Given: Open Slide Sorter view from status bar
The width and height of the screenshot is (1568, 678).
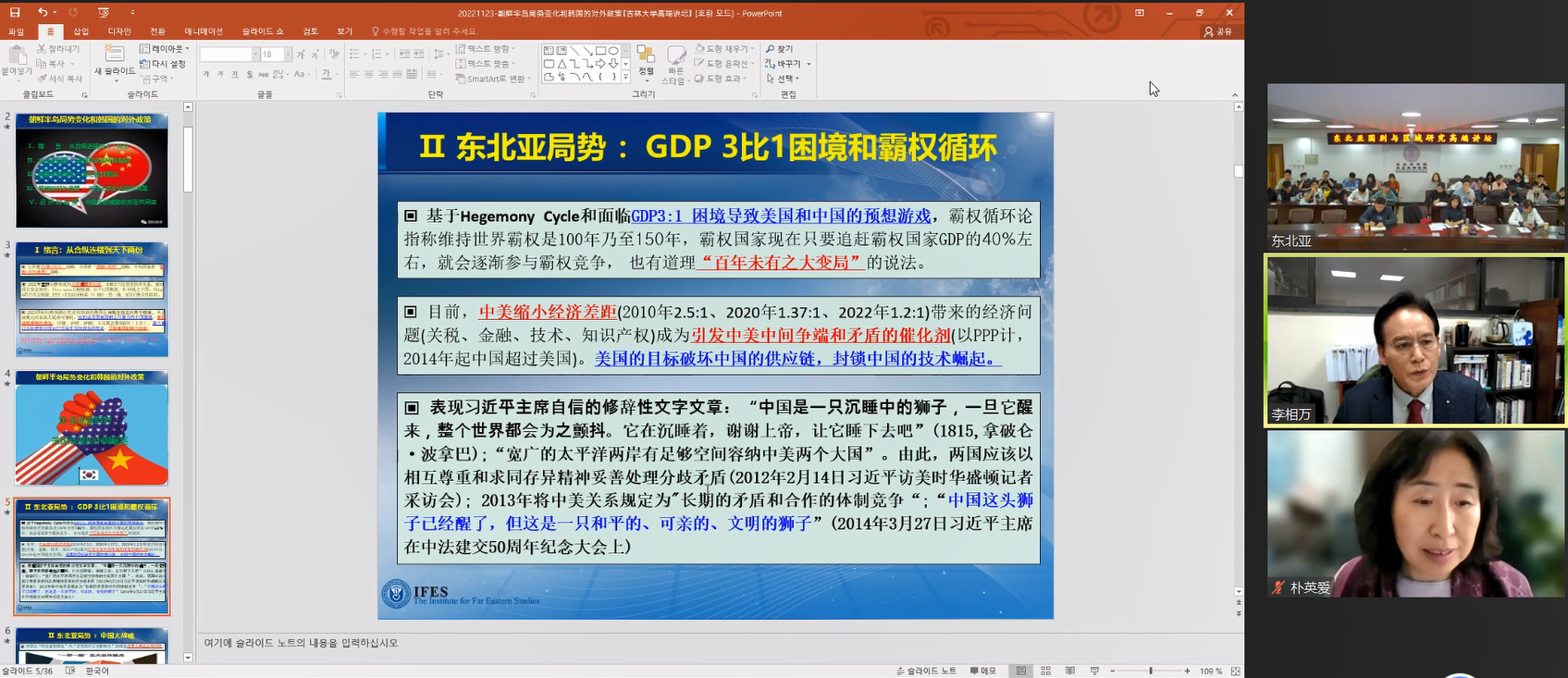Looking at the screenshot, I should coord(1045,671).
